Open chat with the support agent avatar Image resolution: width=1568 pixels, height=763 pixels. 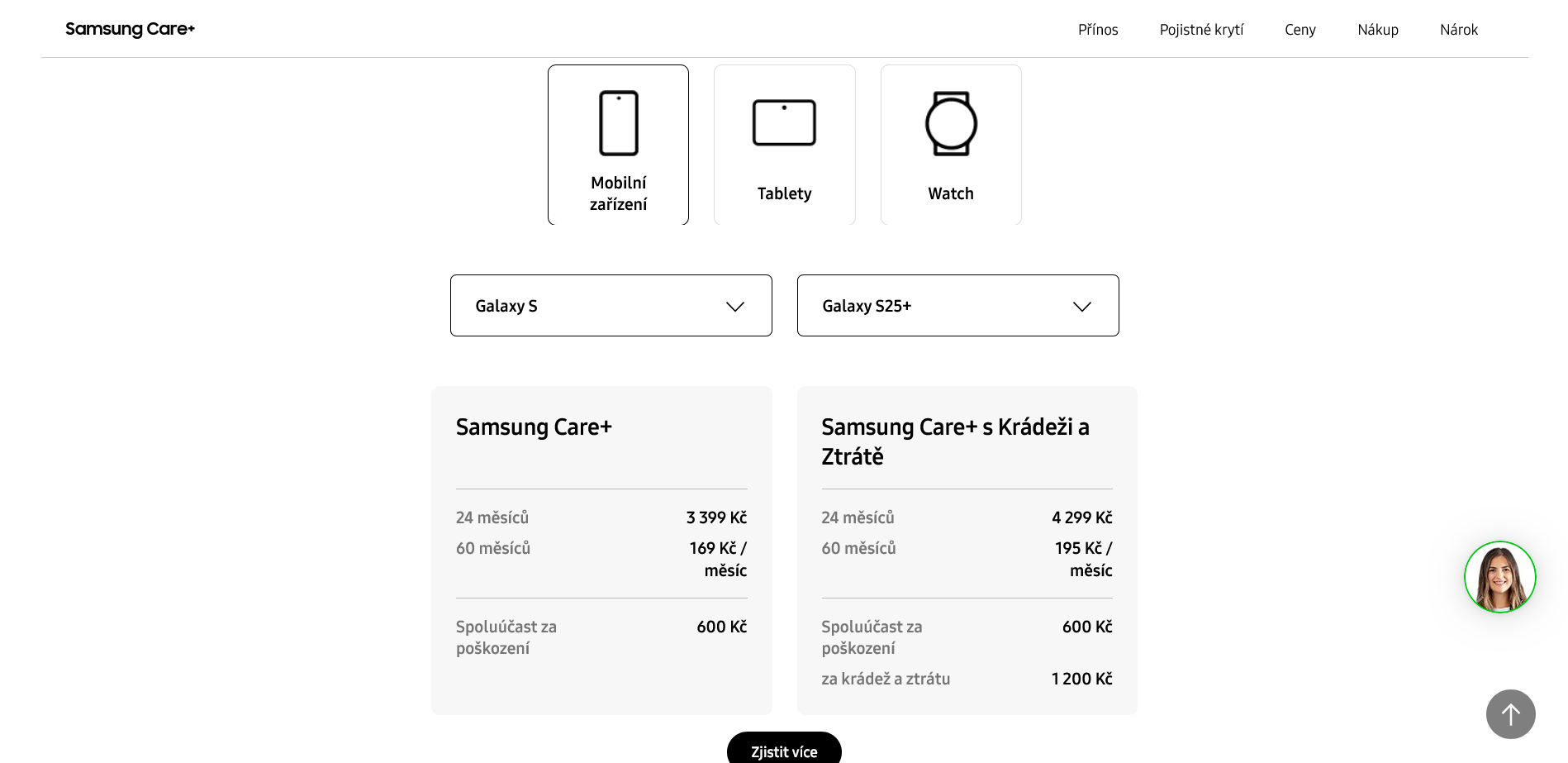point(1499,577)
